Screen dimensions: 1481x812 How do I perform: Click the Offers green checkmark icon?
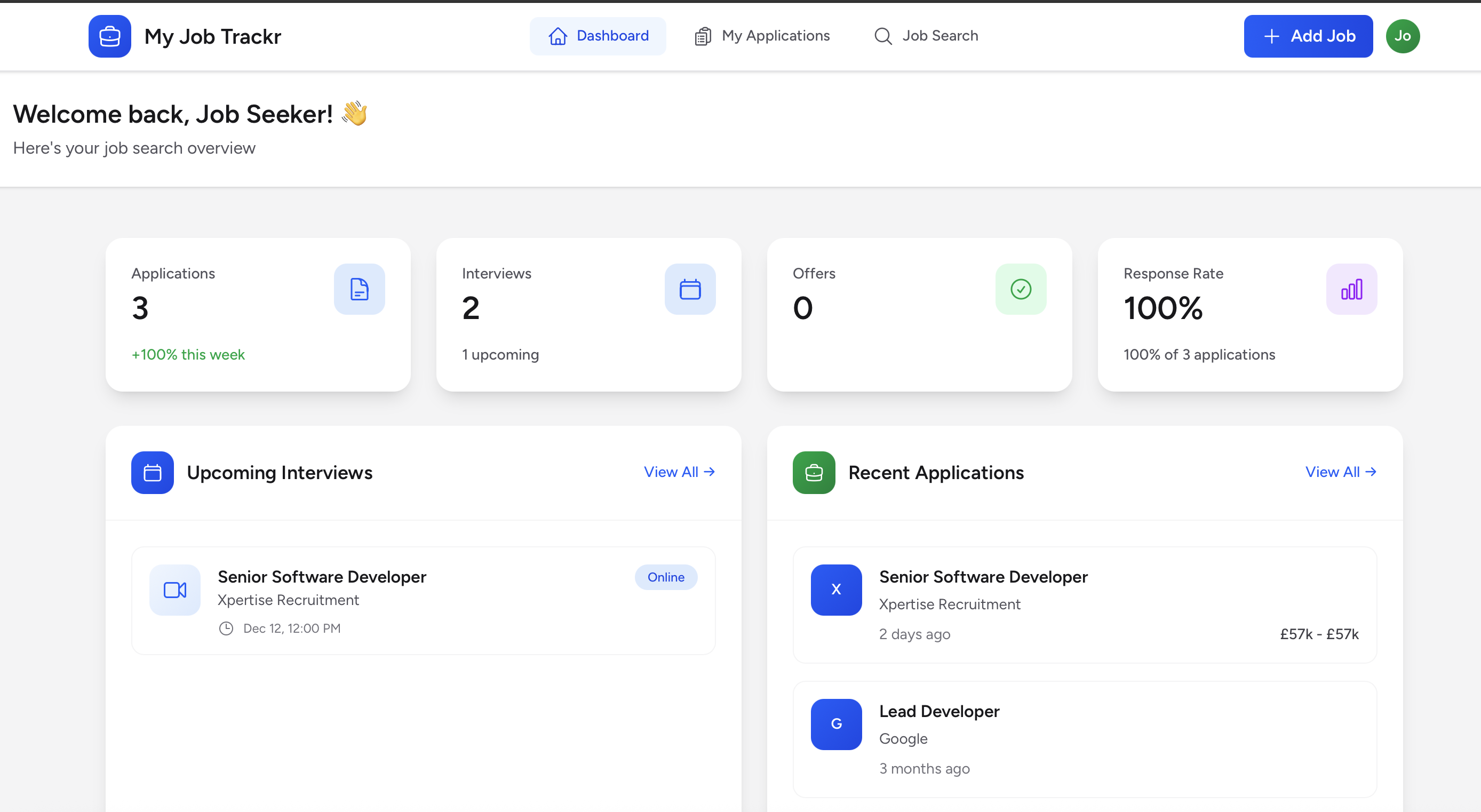pyautogui.click(x=1021, y=289)
